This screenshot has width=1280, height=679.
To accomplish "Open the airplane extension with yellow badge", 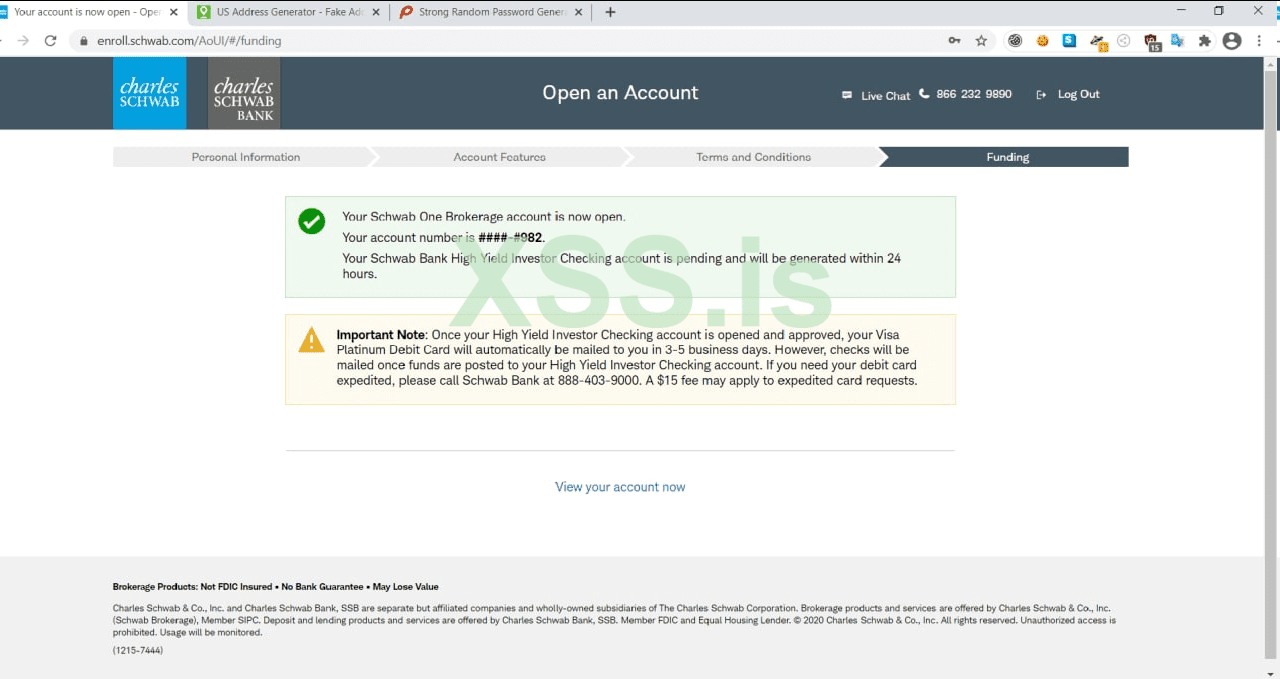I will click(1098, 42).
